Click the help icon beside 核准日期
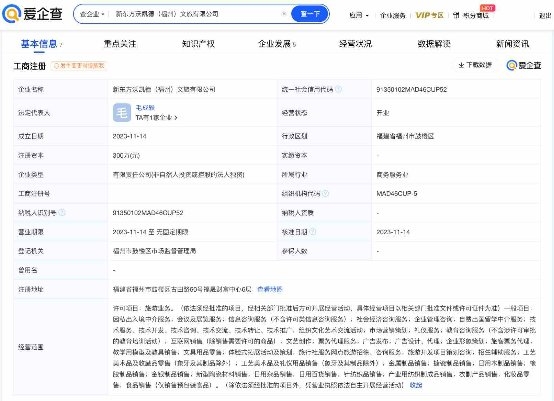This screenshot has height=401, width=554. [x=312, y=232]
